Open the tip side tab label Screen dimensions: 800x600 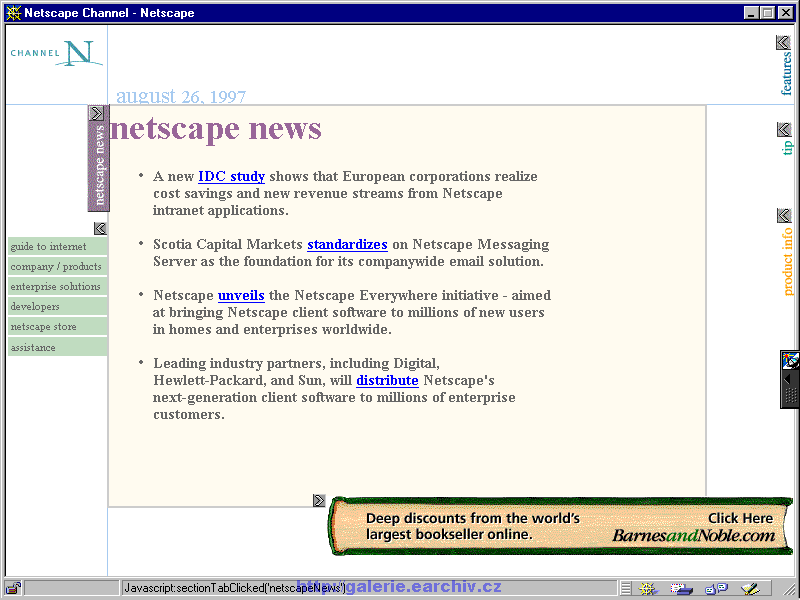point(787,147)
